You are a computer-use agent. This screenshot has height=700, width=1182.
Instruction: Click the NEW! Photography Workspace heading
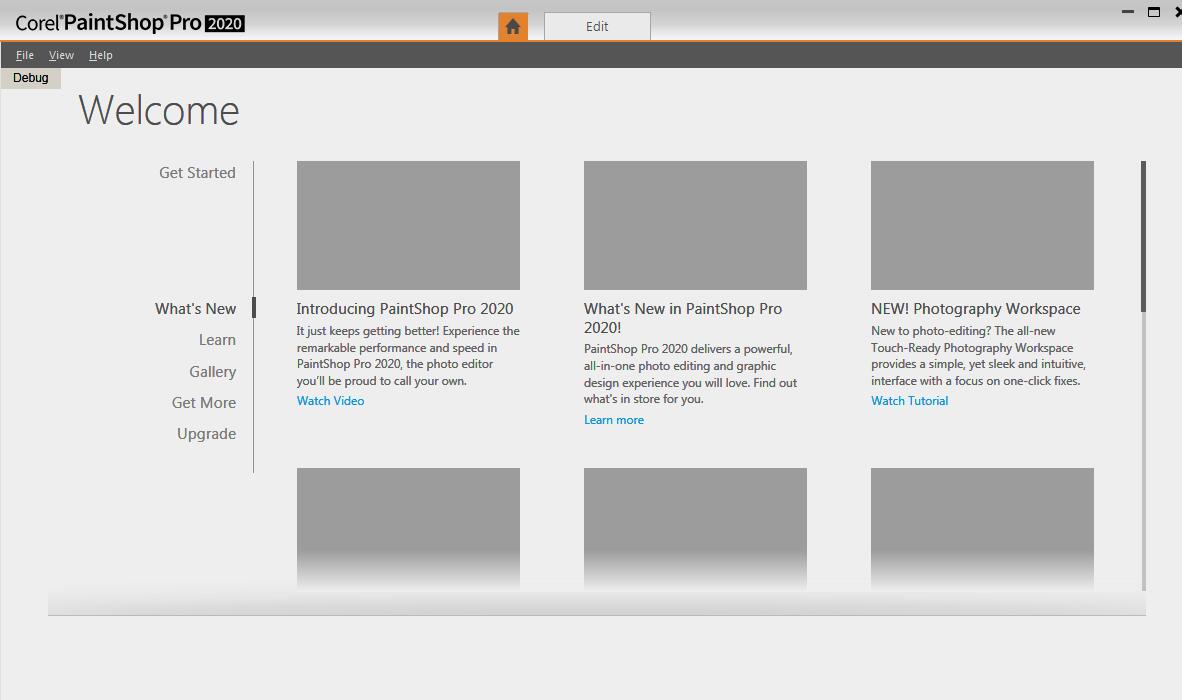coord(975,309)
